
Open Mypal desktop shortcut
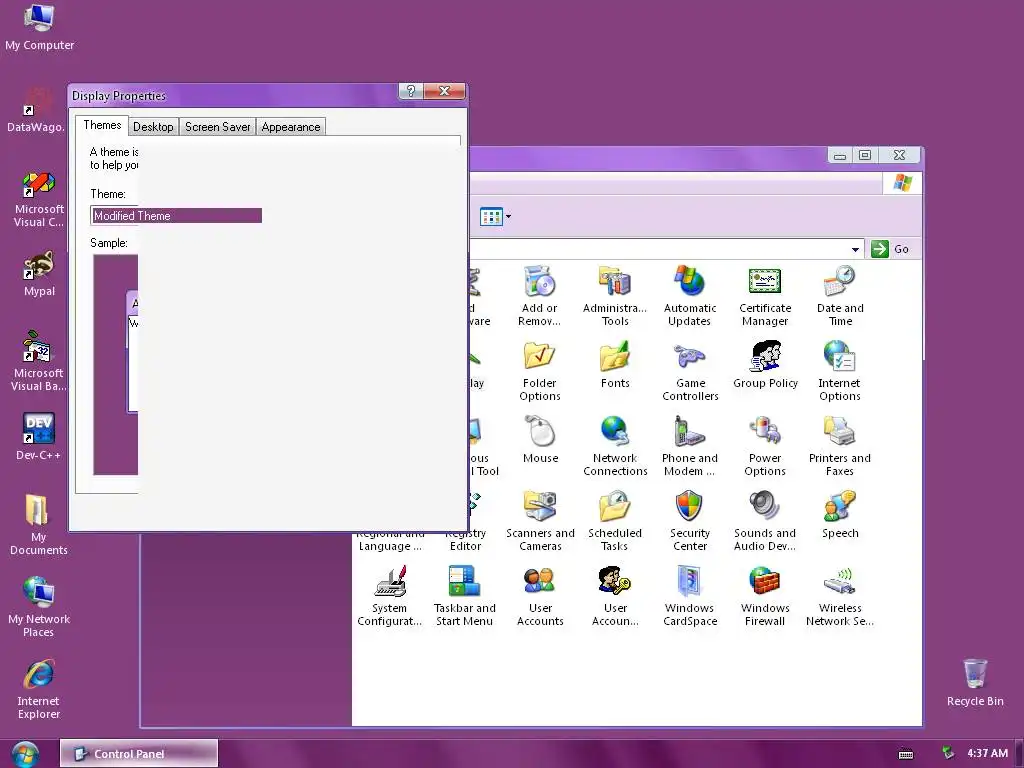coord(39,274)
